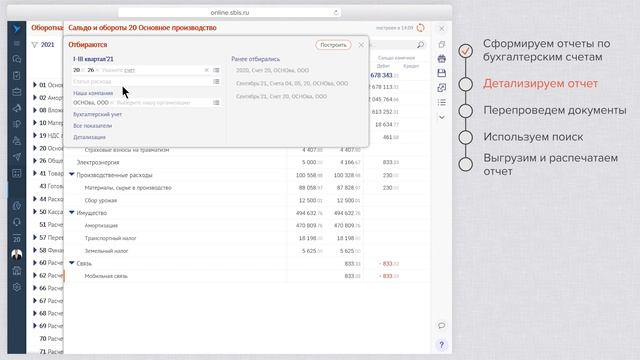Click the magnifier search icon
The height and width of the screenshot is (360, 640).
[420, 44]
